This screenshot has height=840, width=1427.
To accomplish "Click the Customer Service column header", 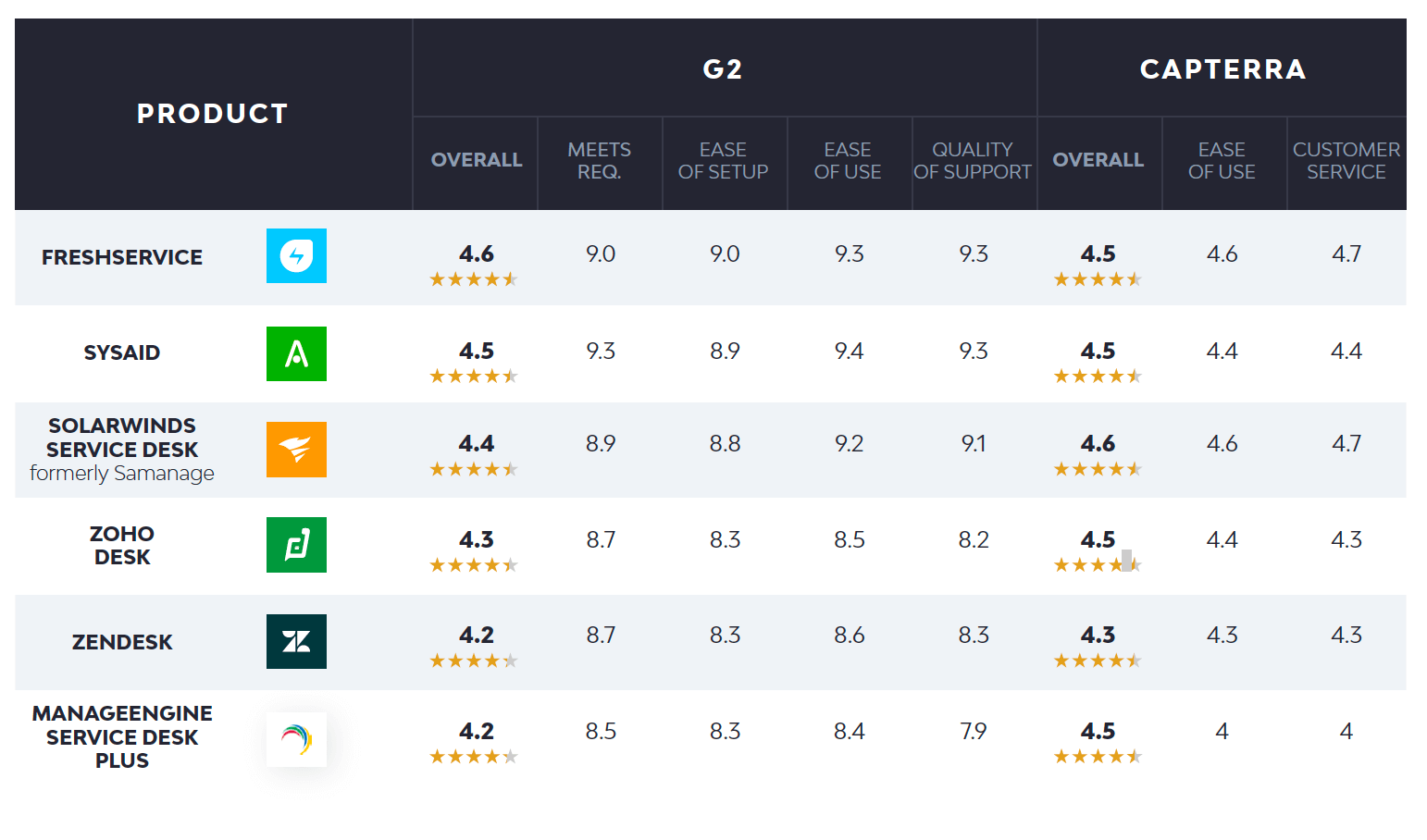I will coord(1346,161).
